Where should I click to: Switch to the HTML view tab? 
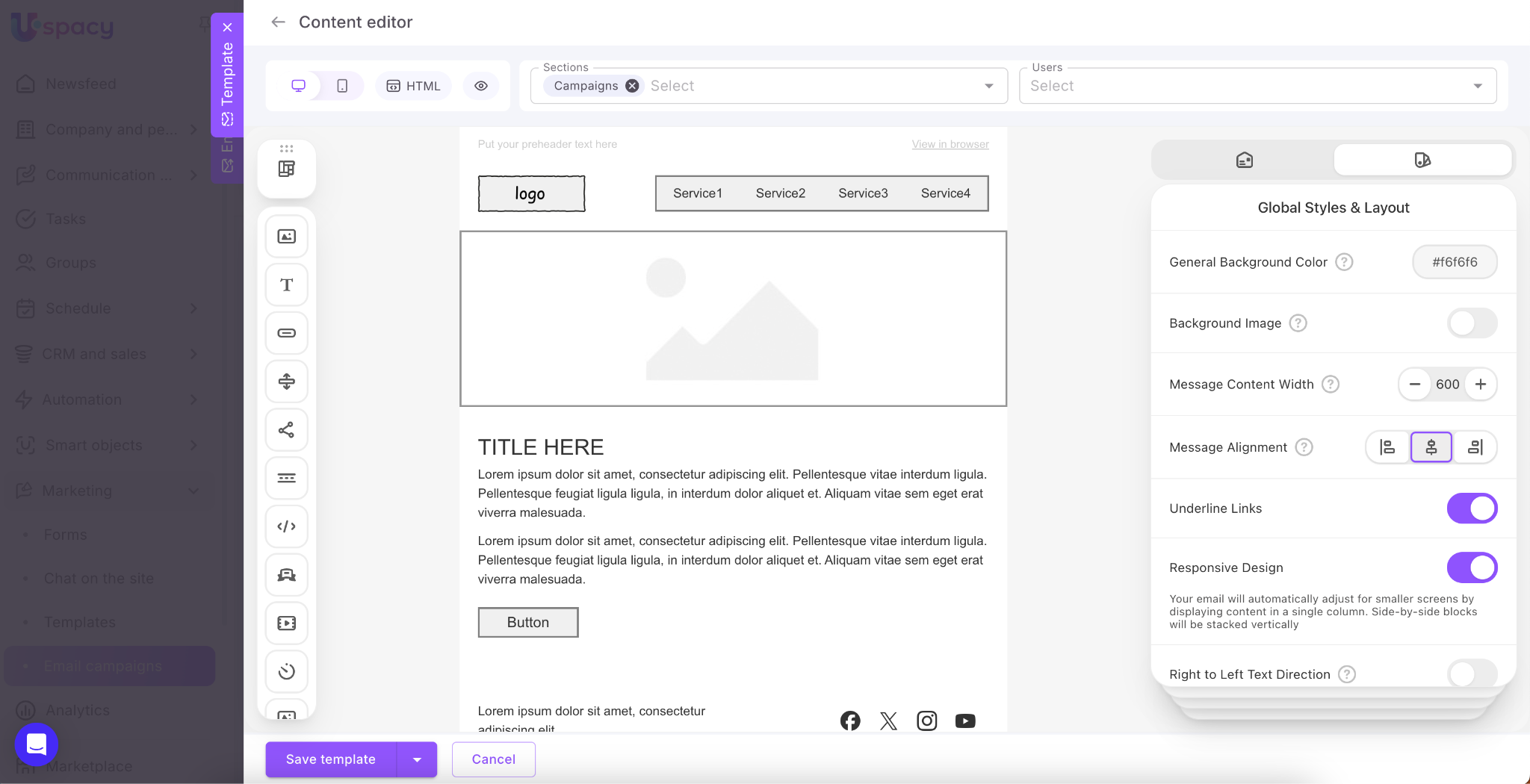[x=413, y=86]
